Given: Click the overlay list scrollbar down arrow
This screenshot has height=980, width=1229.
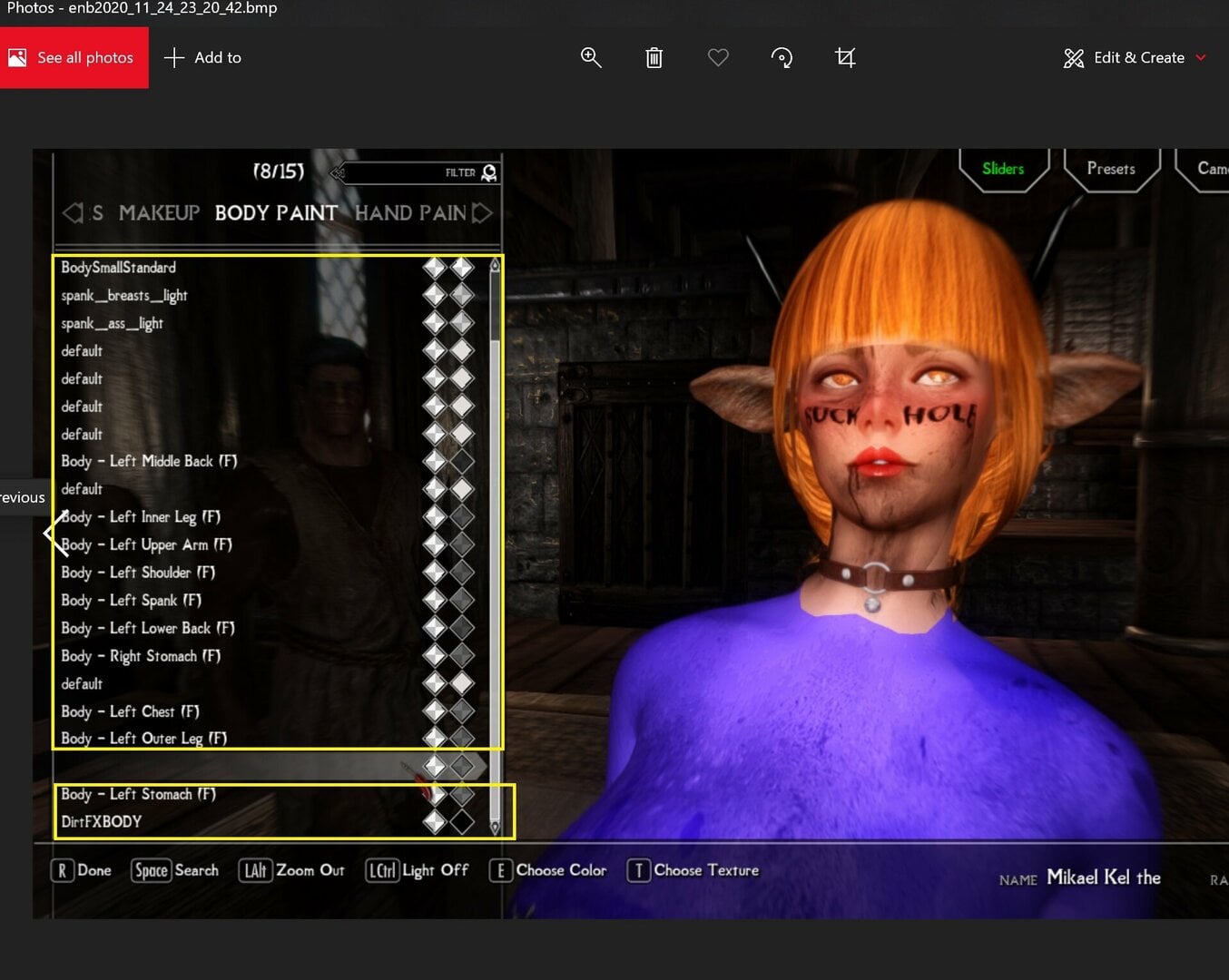Looking at the screenshot, I should tap(495, 828).
